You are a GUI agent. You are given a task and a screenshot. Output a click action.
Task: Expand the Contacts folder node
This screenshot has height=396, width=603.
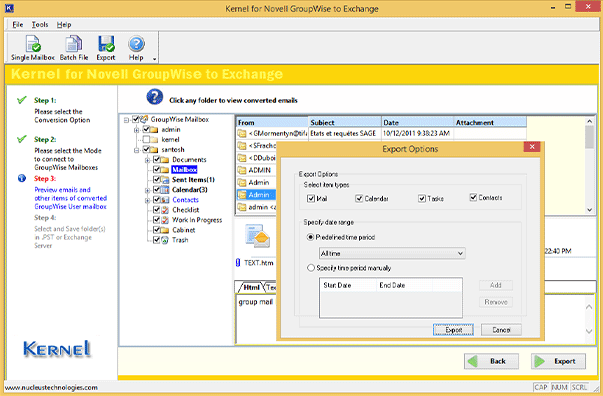[x=147, y=200]
